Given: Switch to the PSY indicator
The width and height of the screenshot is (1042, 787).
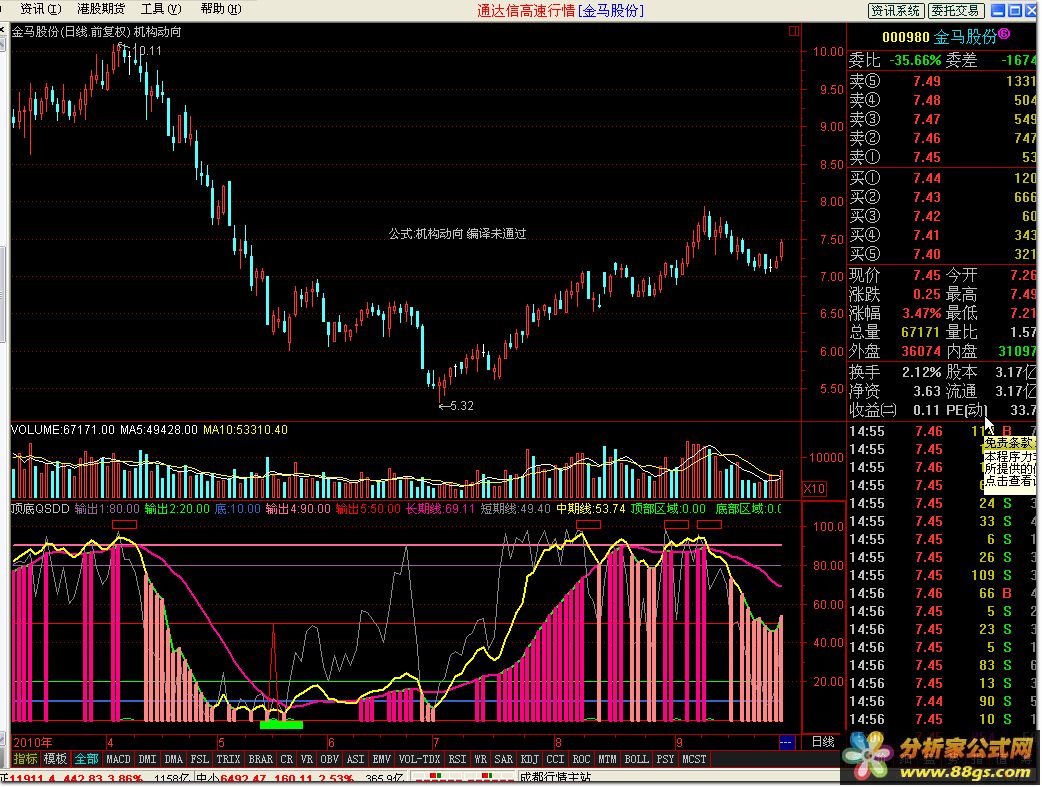Looking at the screenshot, I should (665, 758).
